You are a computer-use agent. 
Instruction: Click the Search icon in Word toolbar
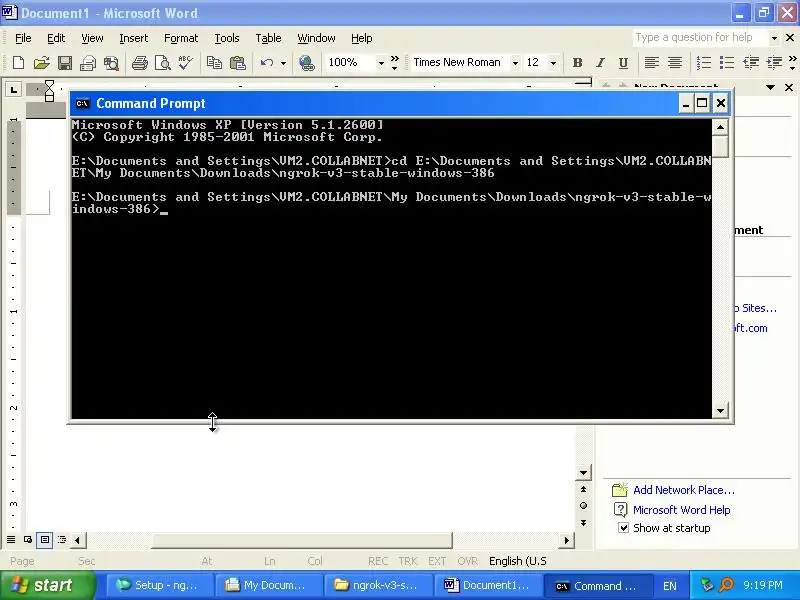pyautogui.click(x=111, y=63)
